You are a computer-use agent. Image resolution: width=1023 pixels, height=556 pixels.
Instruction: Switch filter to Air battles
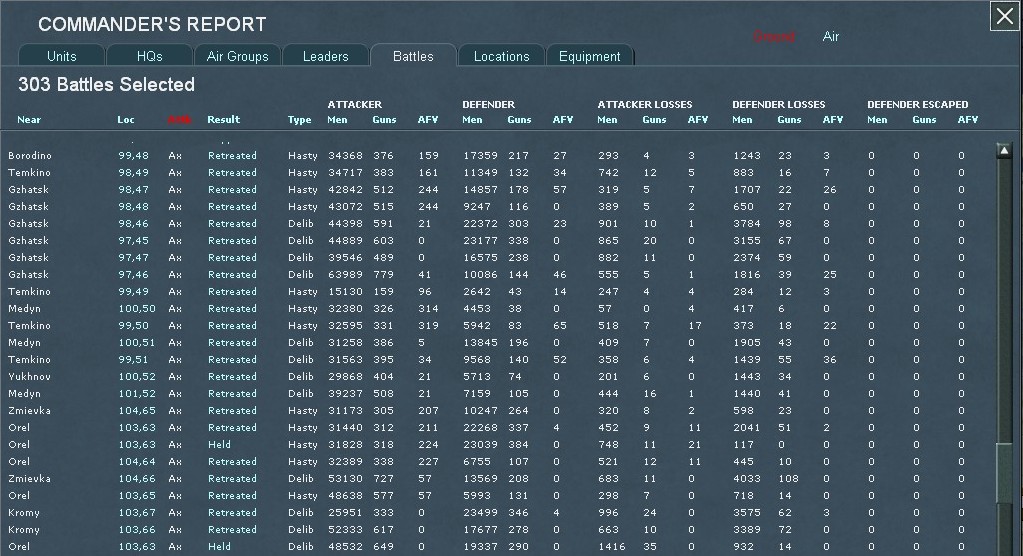[830, 37]
